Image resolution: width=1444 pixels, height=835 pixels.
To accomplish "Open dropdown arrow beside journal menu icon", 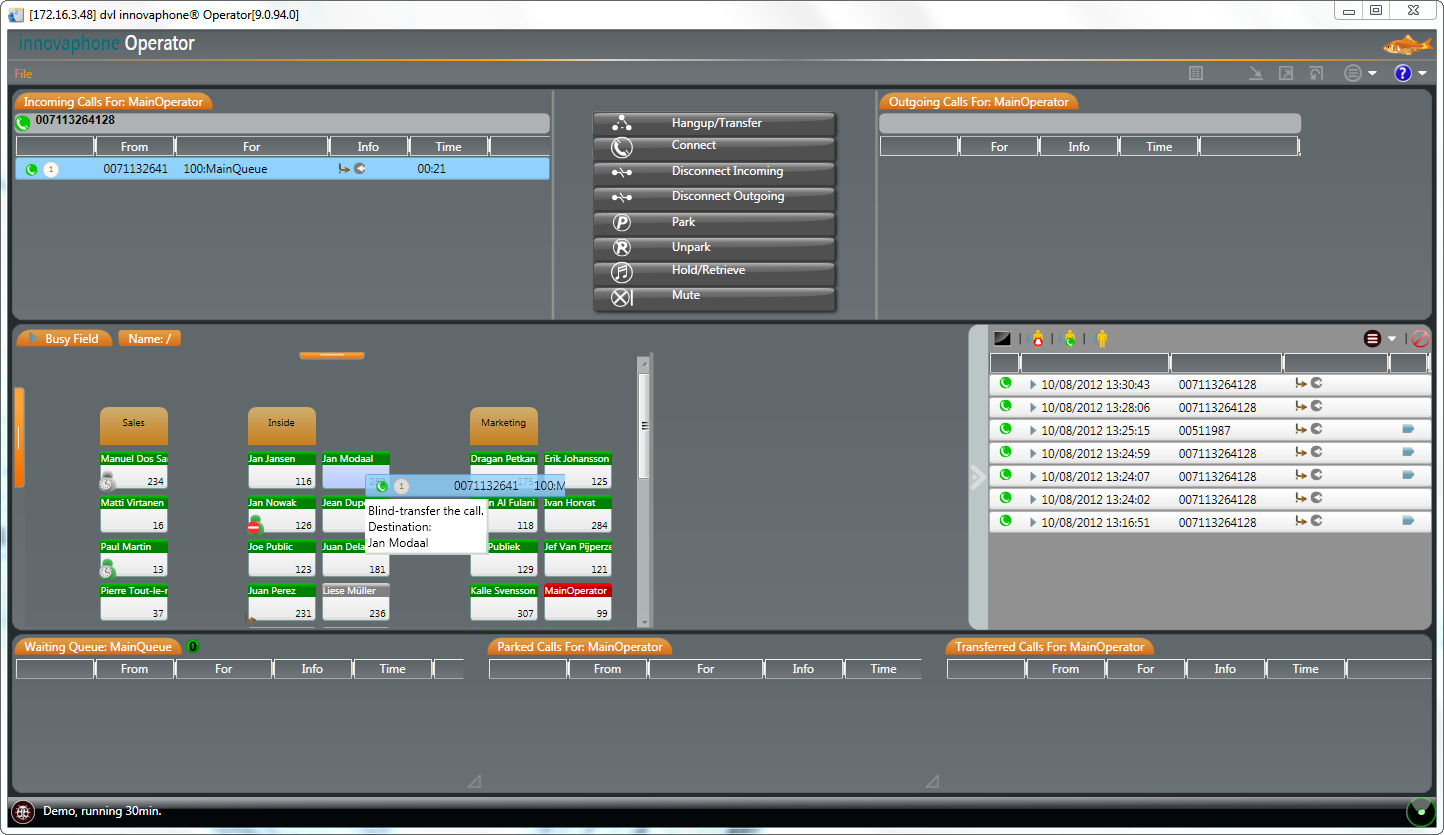I will 1392,340.
